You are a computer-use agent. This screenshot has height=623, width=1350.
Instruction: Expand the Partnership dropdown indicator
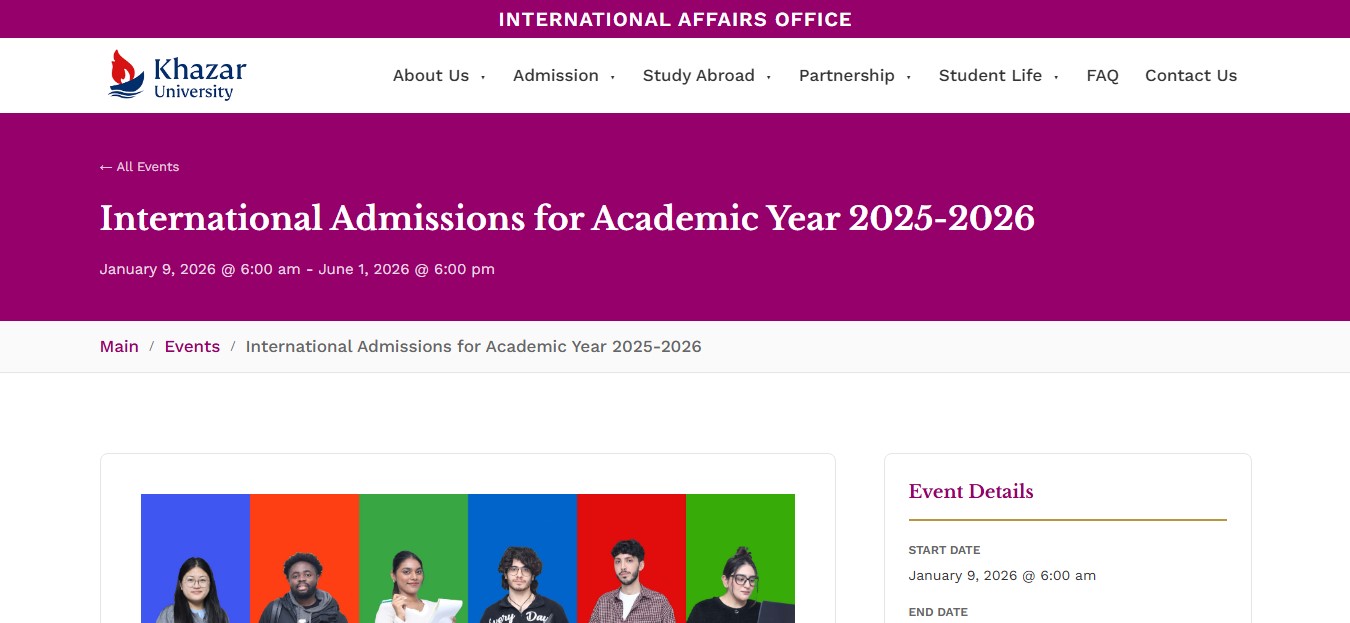[909, 77]
